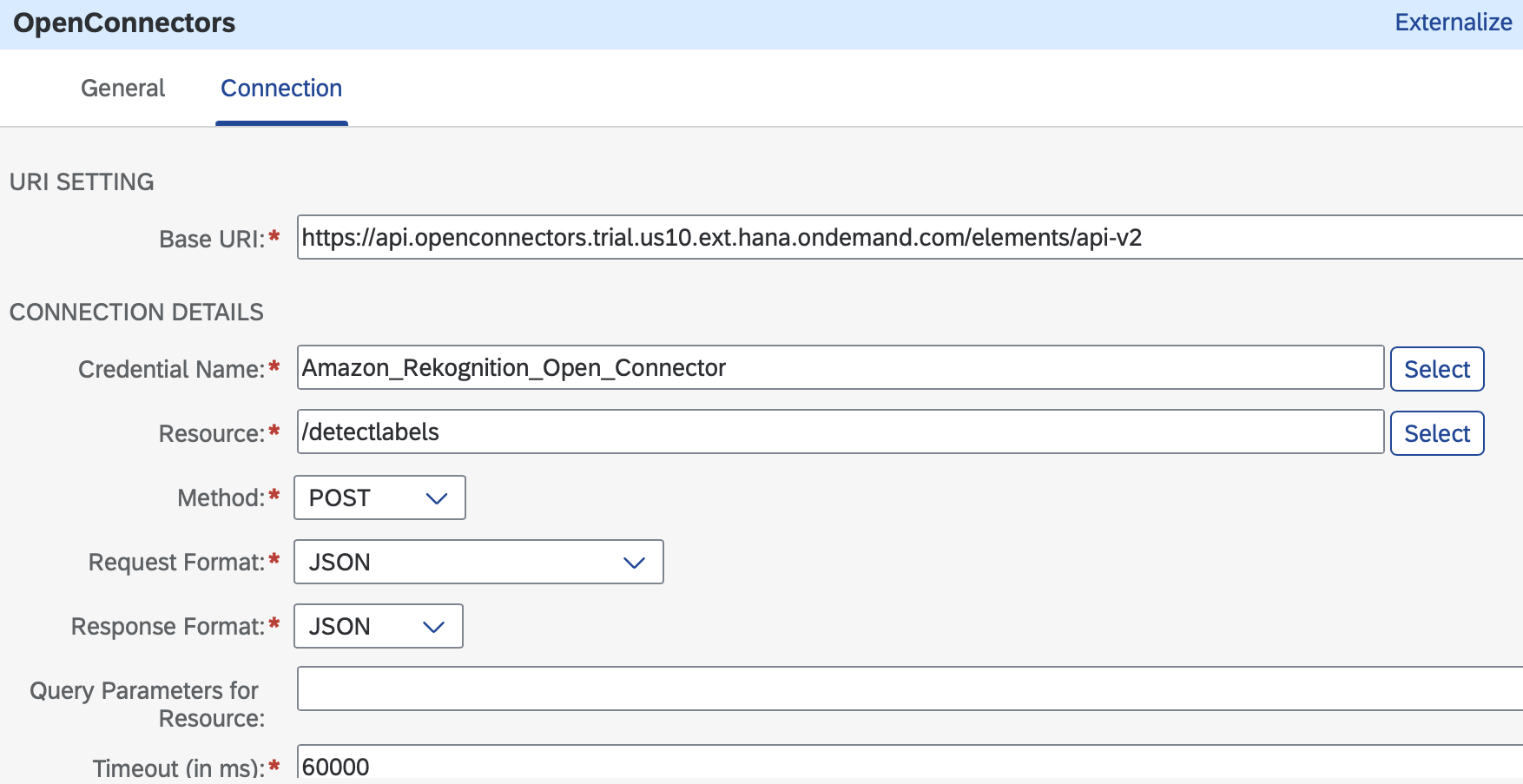The height and width of the screenshot is (784, 1523).
Task: Click into the Credential Name text box
Action: click(x=840, y=368)
